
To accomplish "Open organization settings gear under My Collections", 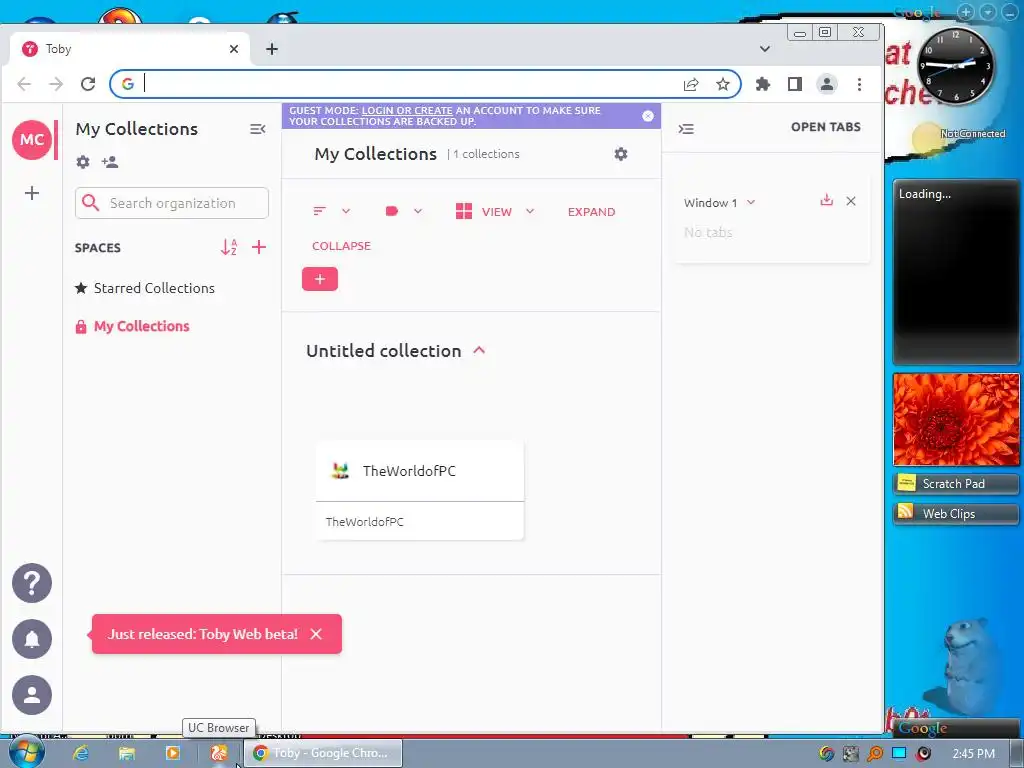I will (83, 161).
